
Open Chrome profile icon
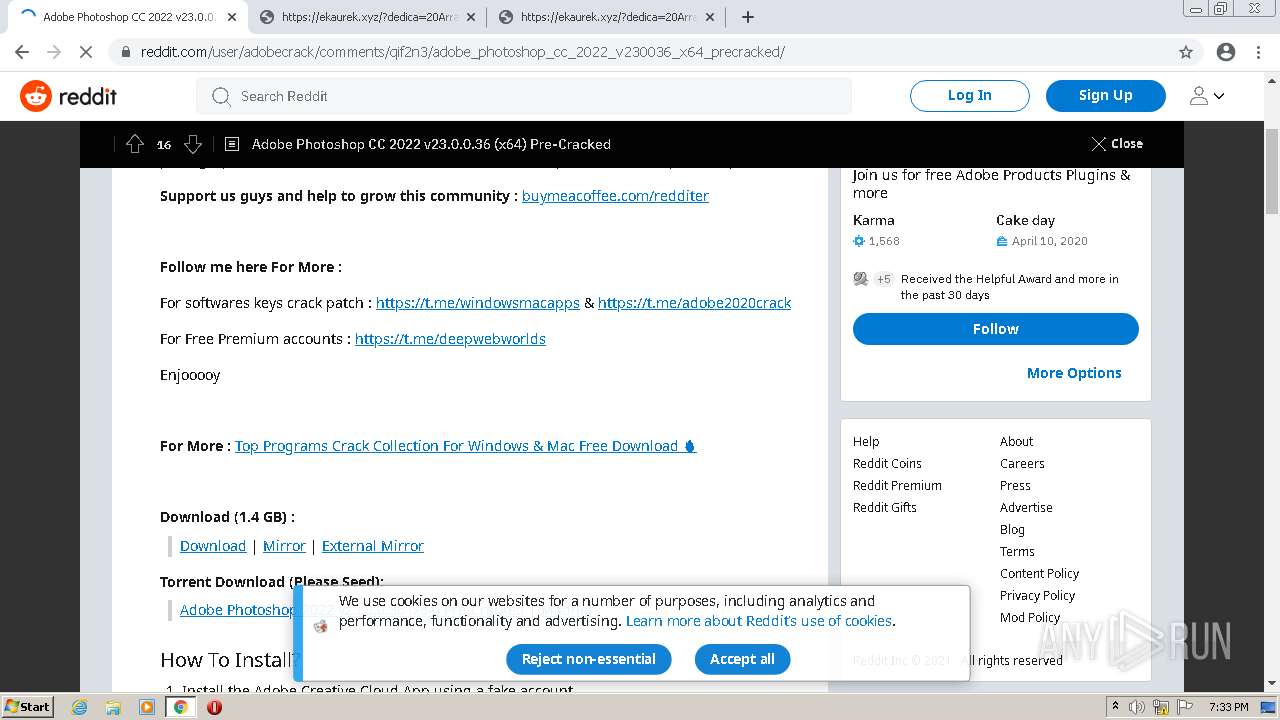pyautogui.click(x=1226, y=52)
